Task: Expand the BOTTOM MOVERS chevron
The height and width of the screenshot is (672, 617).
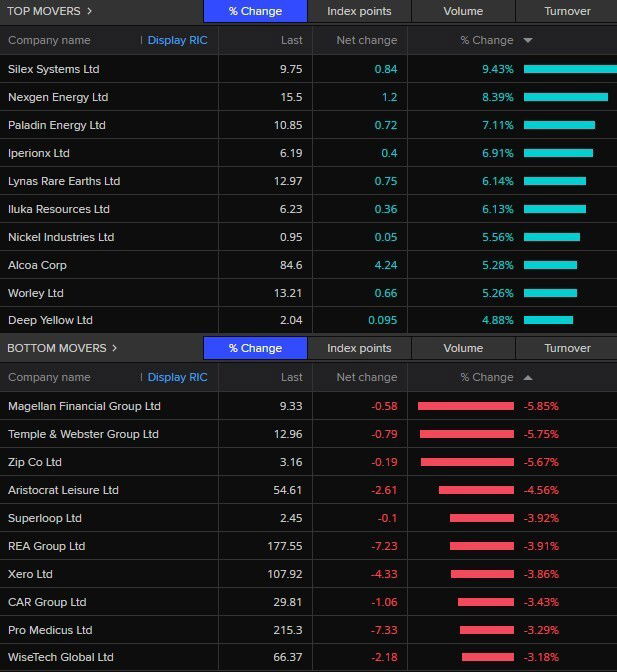Action: [114, 348]
